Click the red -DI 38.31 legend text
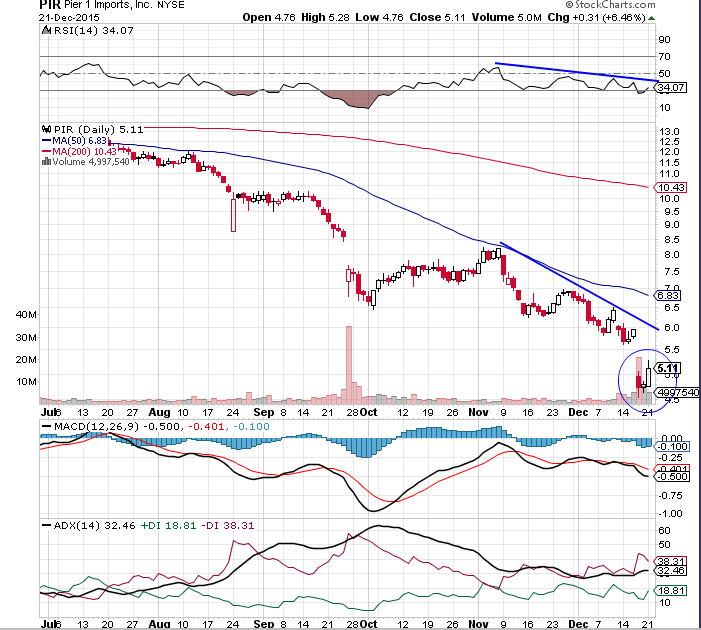The width and height of the screenshot is (701, 630). coord(228,525)
